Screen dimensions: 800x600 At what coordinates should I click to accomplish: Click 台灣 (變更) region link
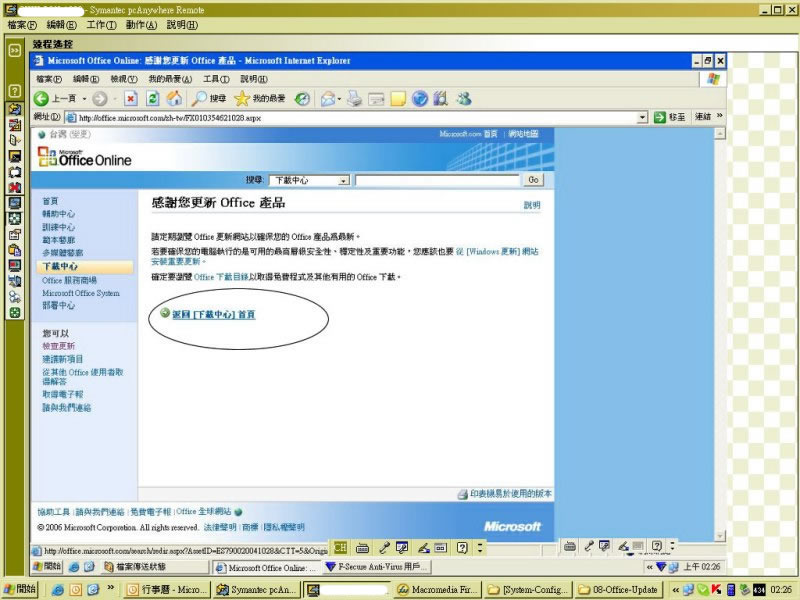70,134
